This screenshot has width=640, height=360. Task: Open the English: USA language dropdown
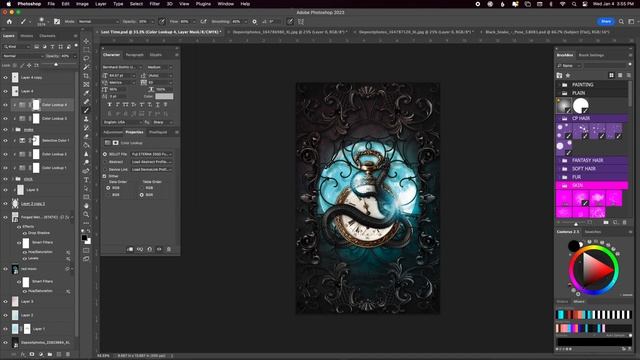[x=122, y=122]
